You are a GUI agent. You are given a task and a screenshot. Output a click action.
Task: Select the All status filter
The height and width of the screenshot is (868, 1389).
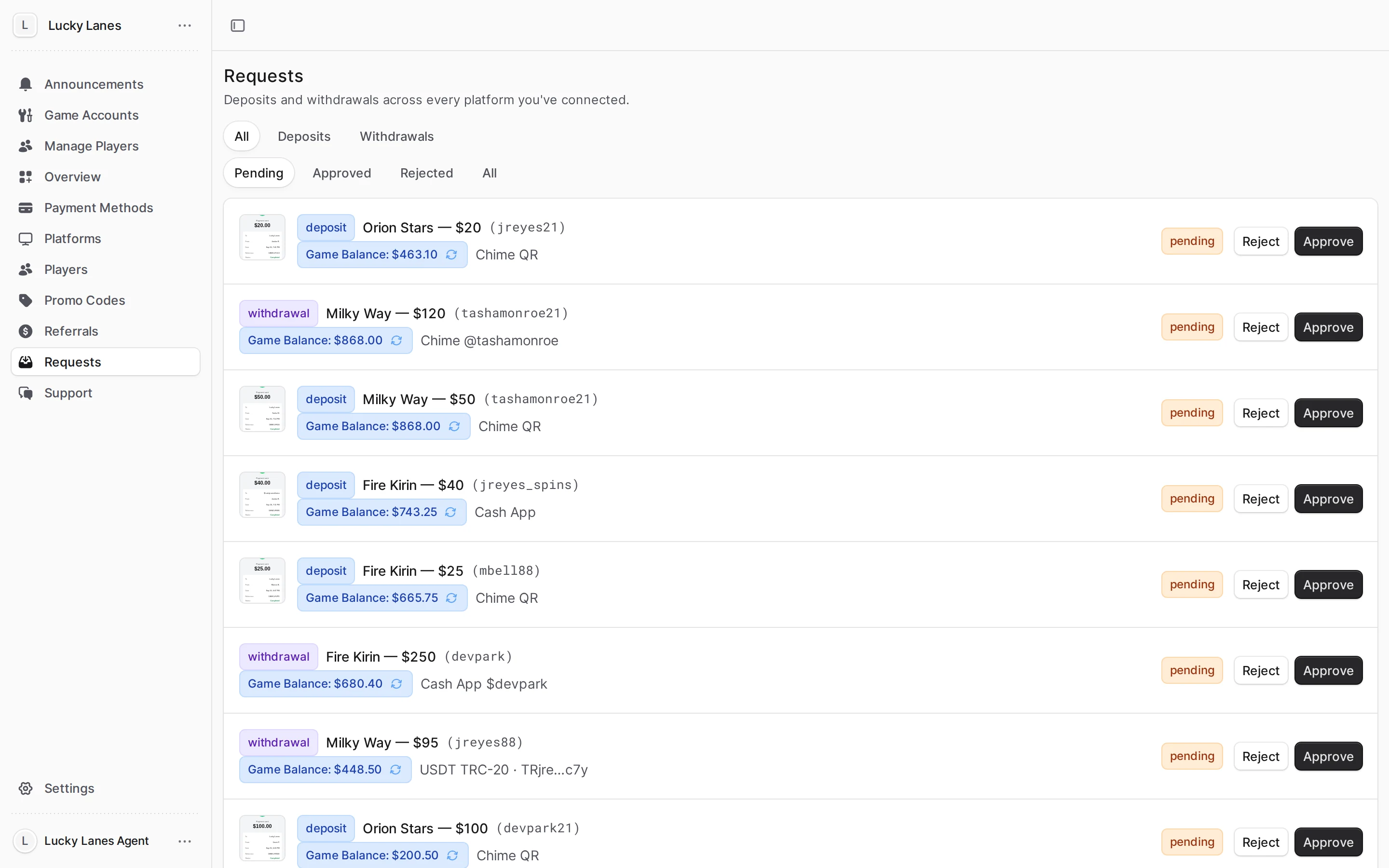(x=490, y=173)
